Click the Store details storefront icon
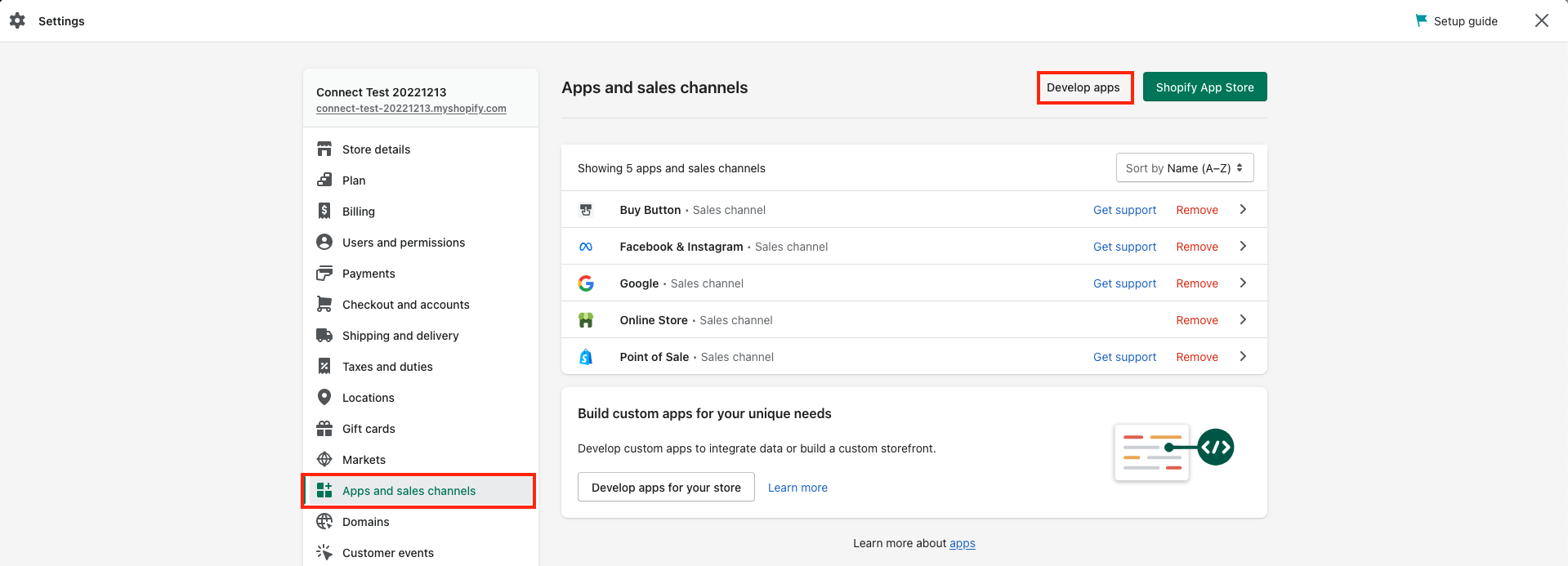Screen dimensions: 1568x566 point(324,149)
